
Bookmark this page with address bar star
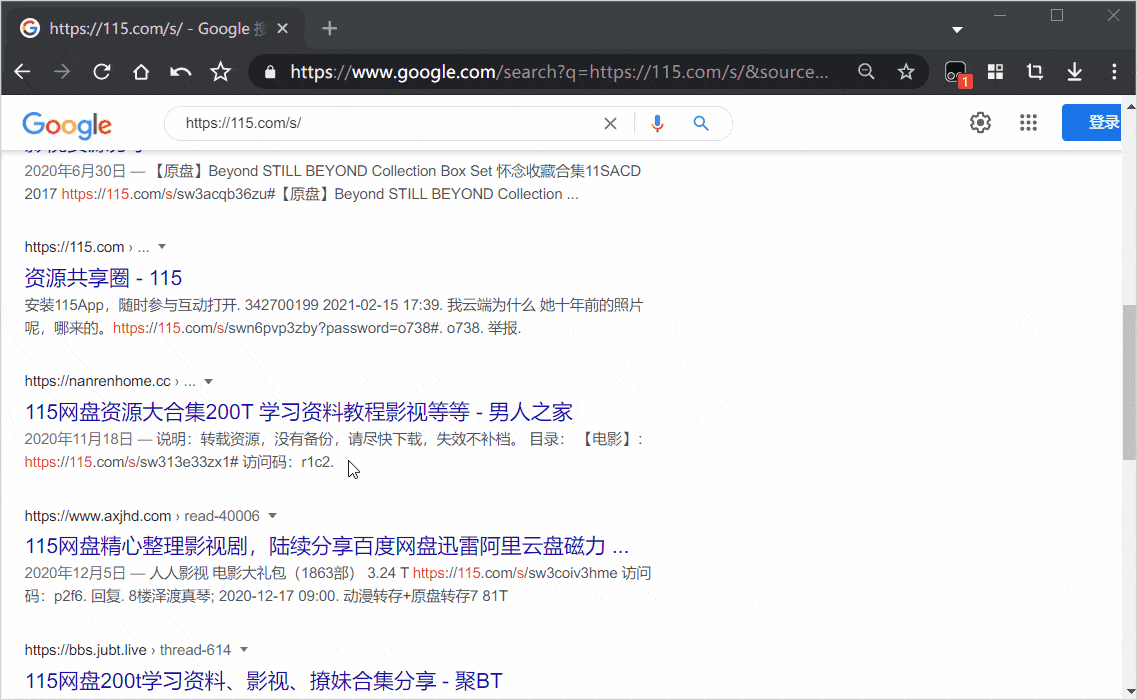tap(906, 72)
